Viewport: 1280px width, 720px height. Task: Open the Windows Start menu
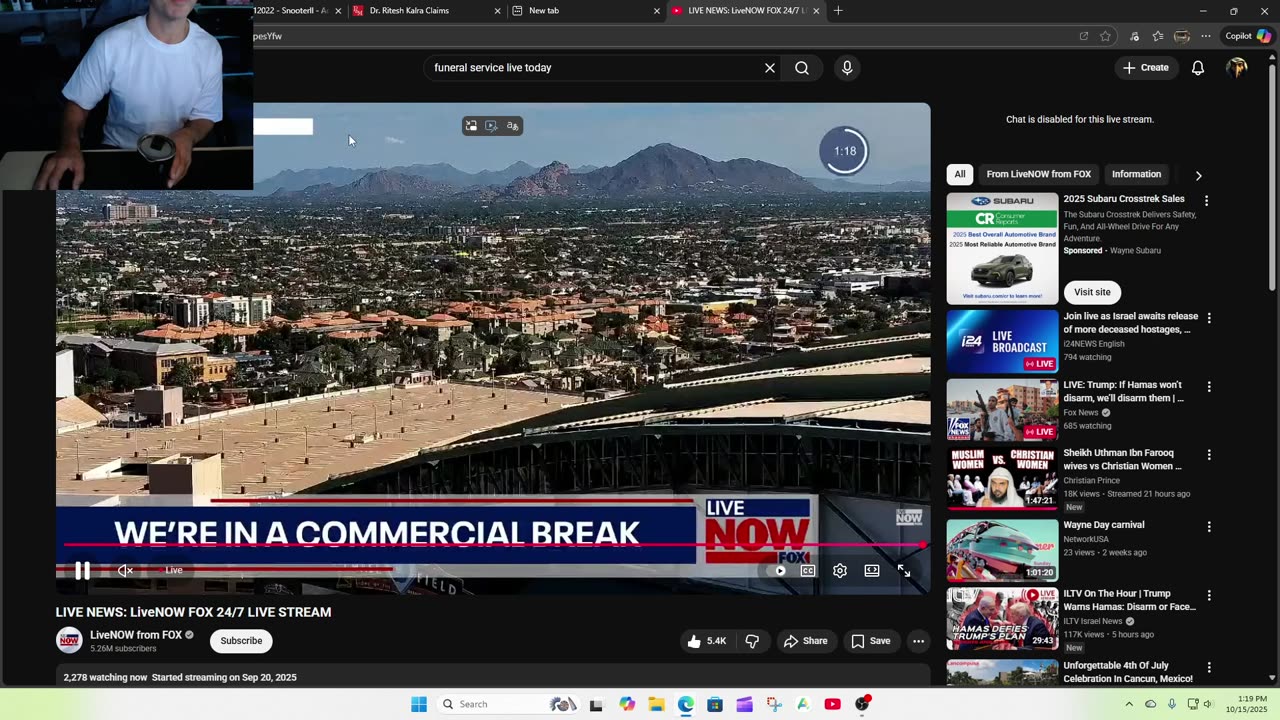point(419,704)
